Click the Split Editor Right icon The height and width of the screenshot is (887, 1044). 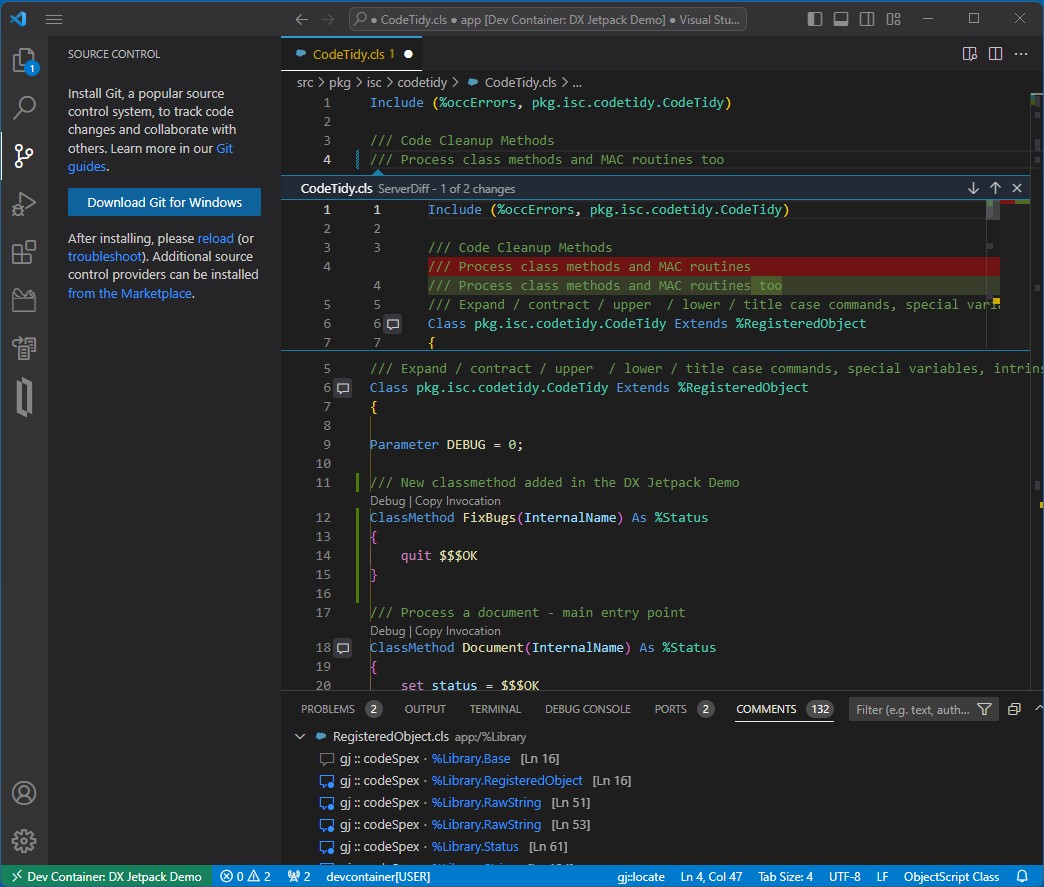(995, 54)
